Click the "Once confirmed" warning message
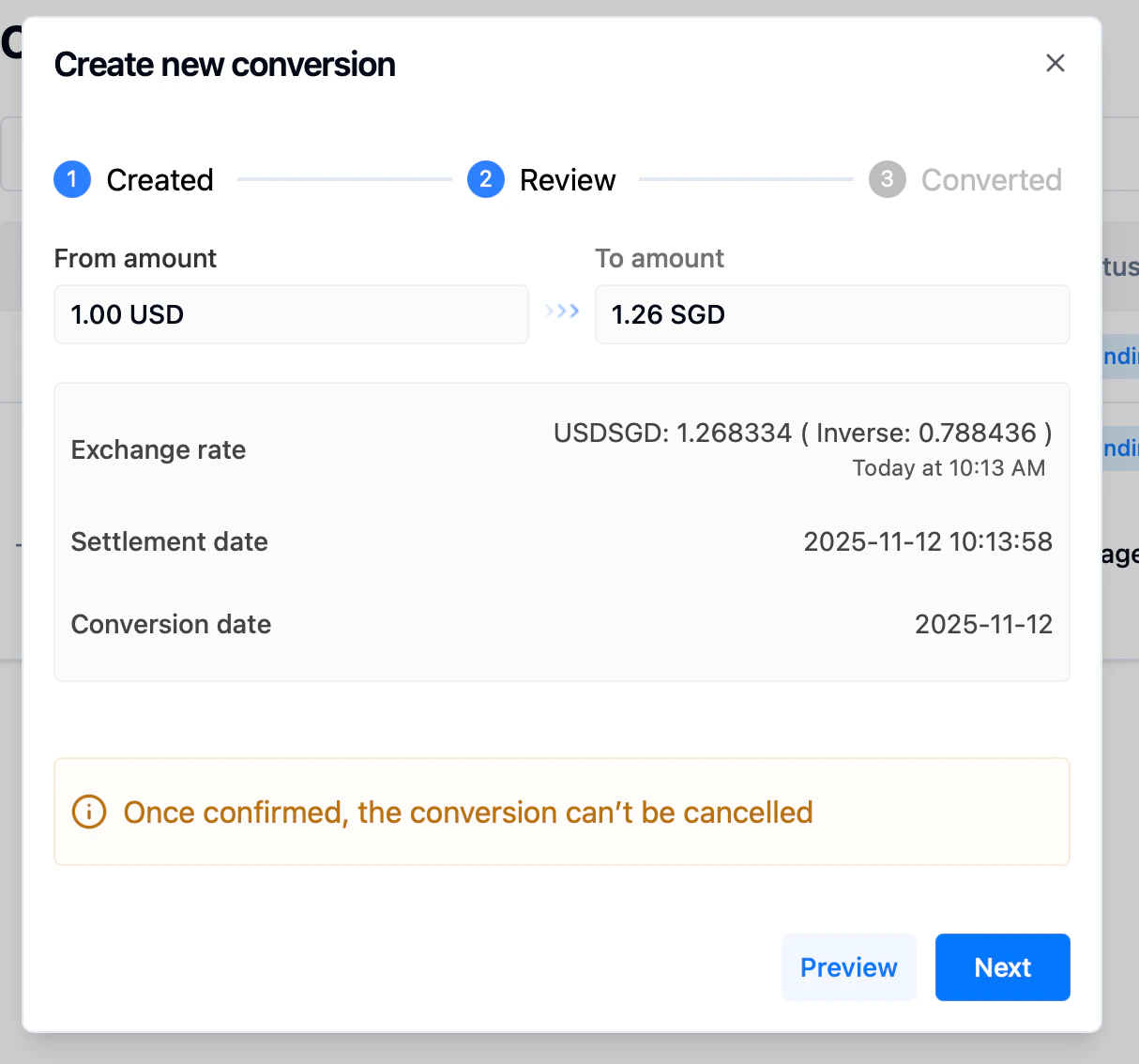 coord(468,813)
